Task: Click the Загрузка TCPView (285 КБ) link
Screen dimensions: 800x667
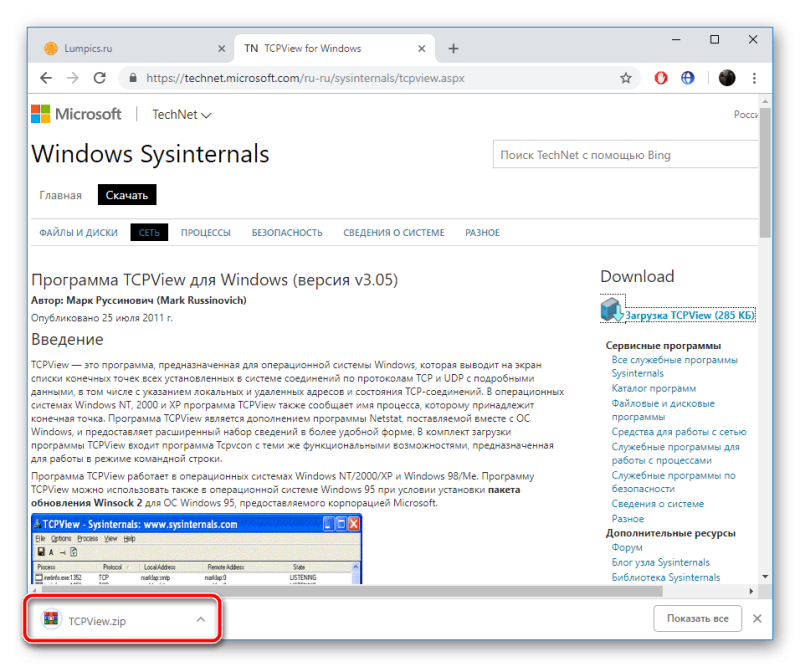Action: (690, 315)
